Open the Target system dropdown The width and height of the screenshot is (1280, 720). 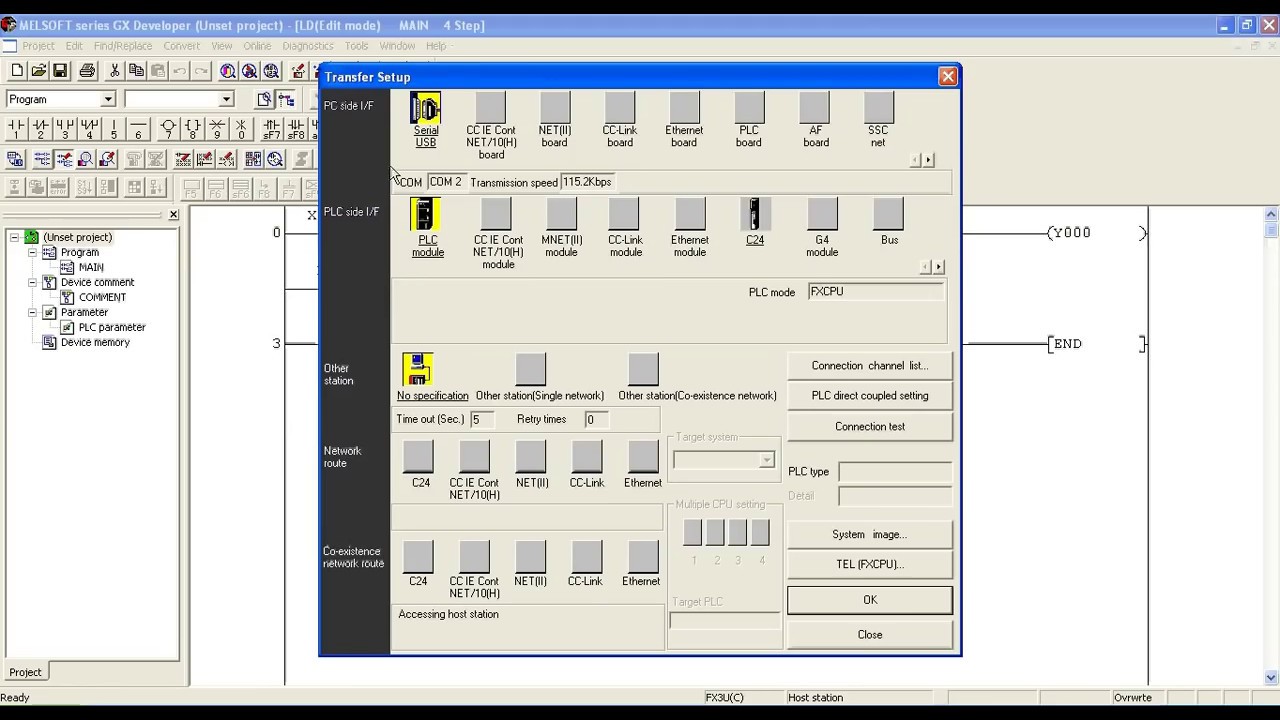click(765, 460)
